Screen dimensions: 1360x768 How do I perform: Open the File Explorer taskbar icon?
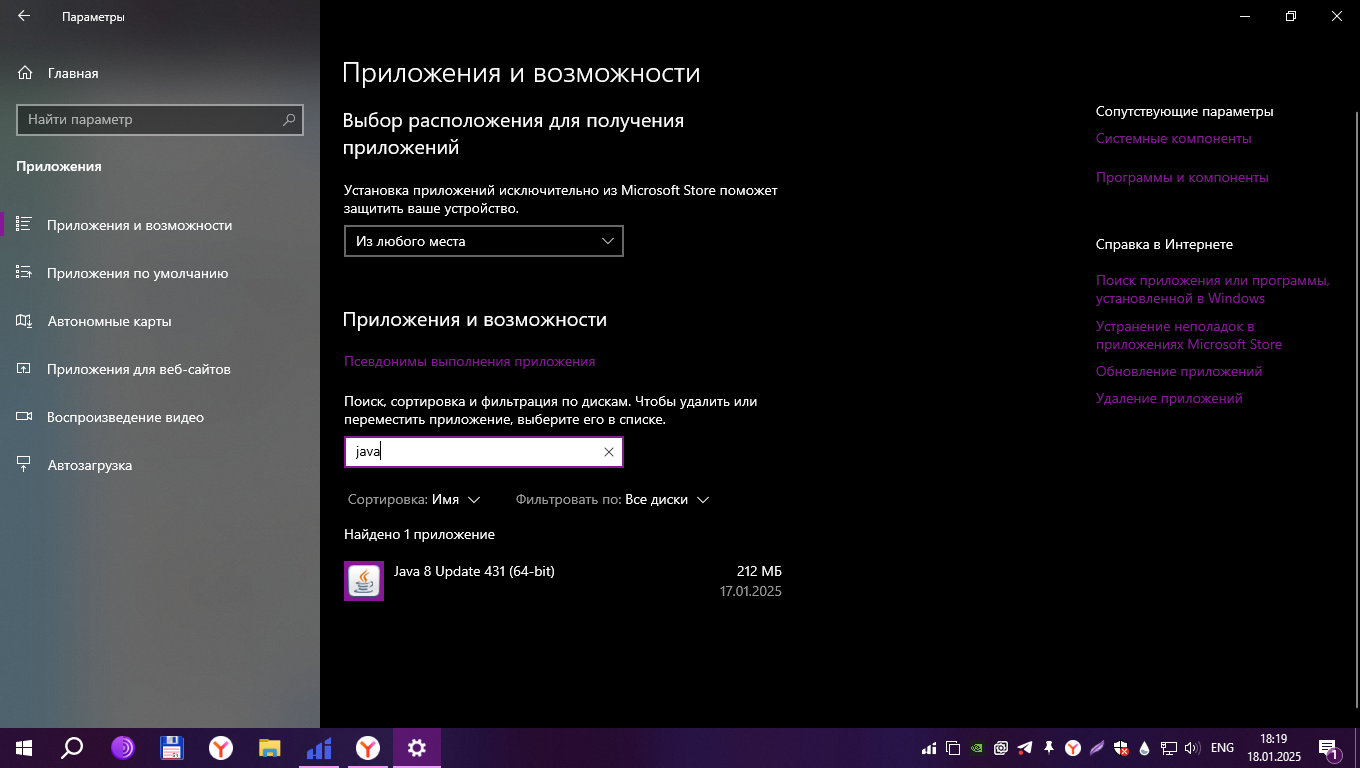point(269,747)
